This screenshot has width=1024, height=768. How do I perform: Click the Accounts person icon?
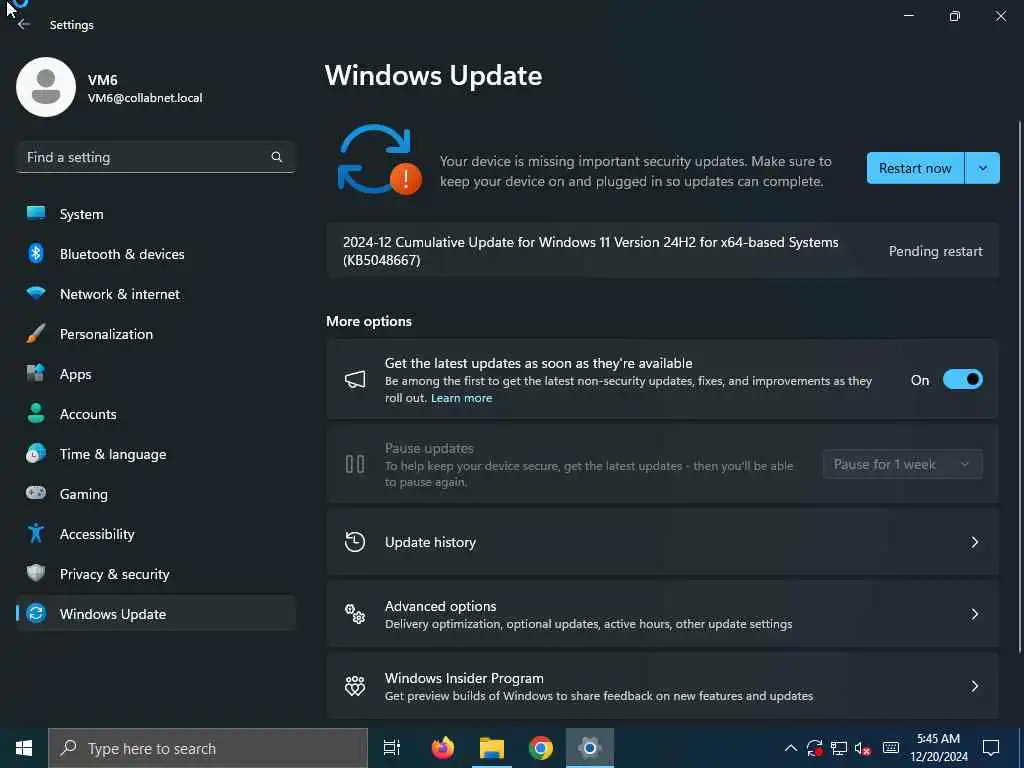(x=36, y=413)
